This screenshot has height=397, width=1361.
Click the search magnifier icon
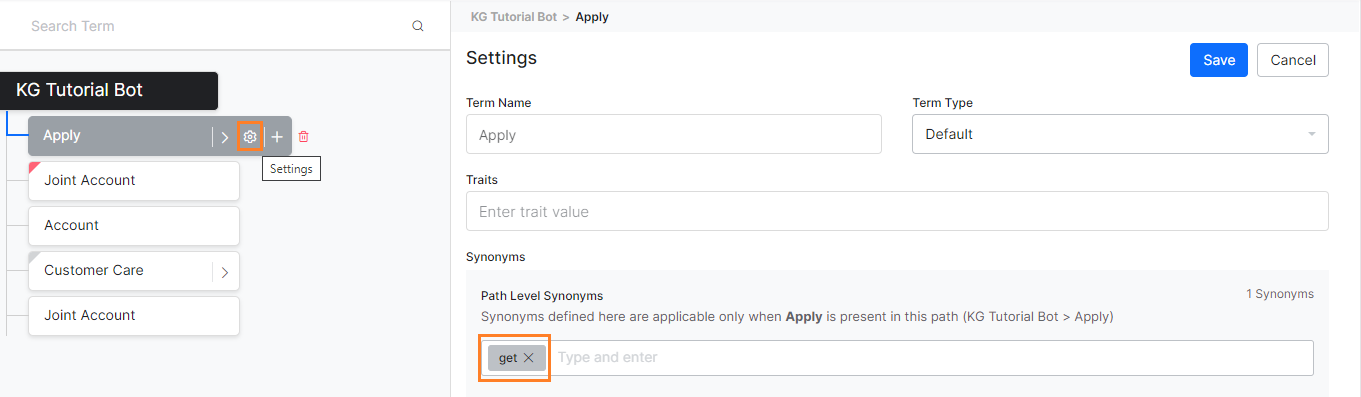click(418, 26)
